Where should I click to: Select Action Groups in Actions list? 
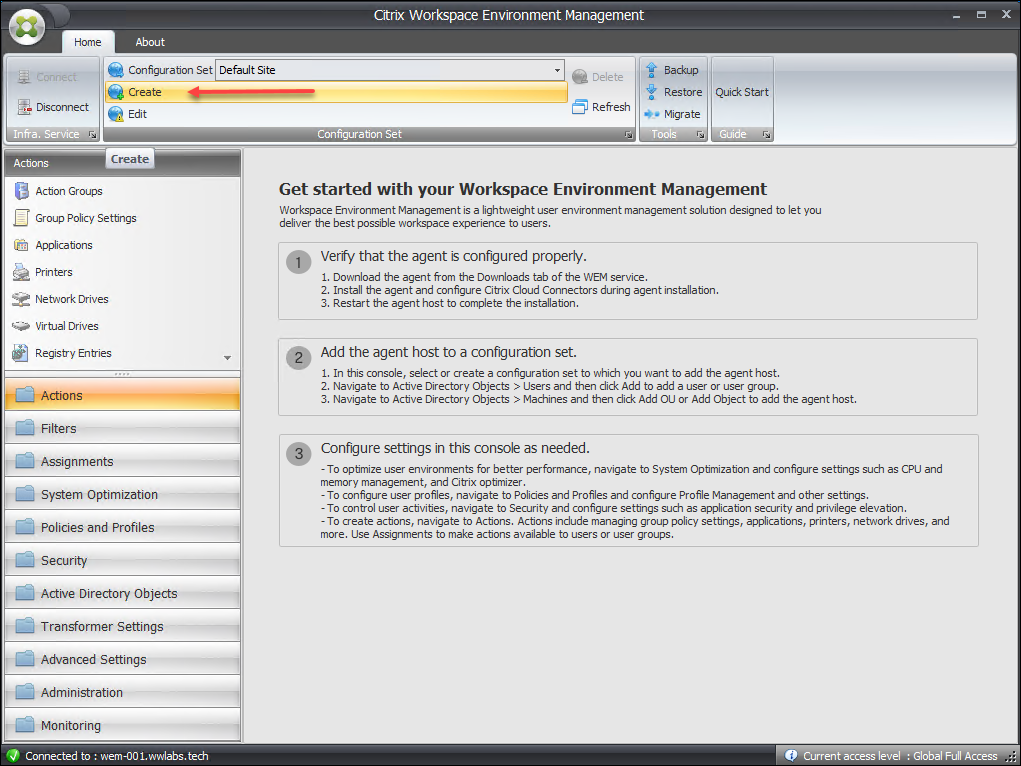(x=68, y=191)
